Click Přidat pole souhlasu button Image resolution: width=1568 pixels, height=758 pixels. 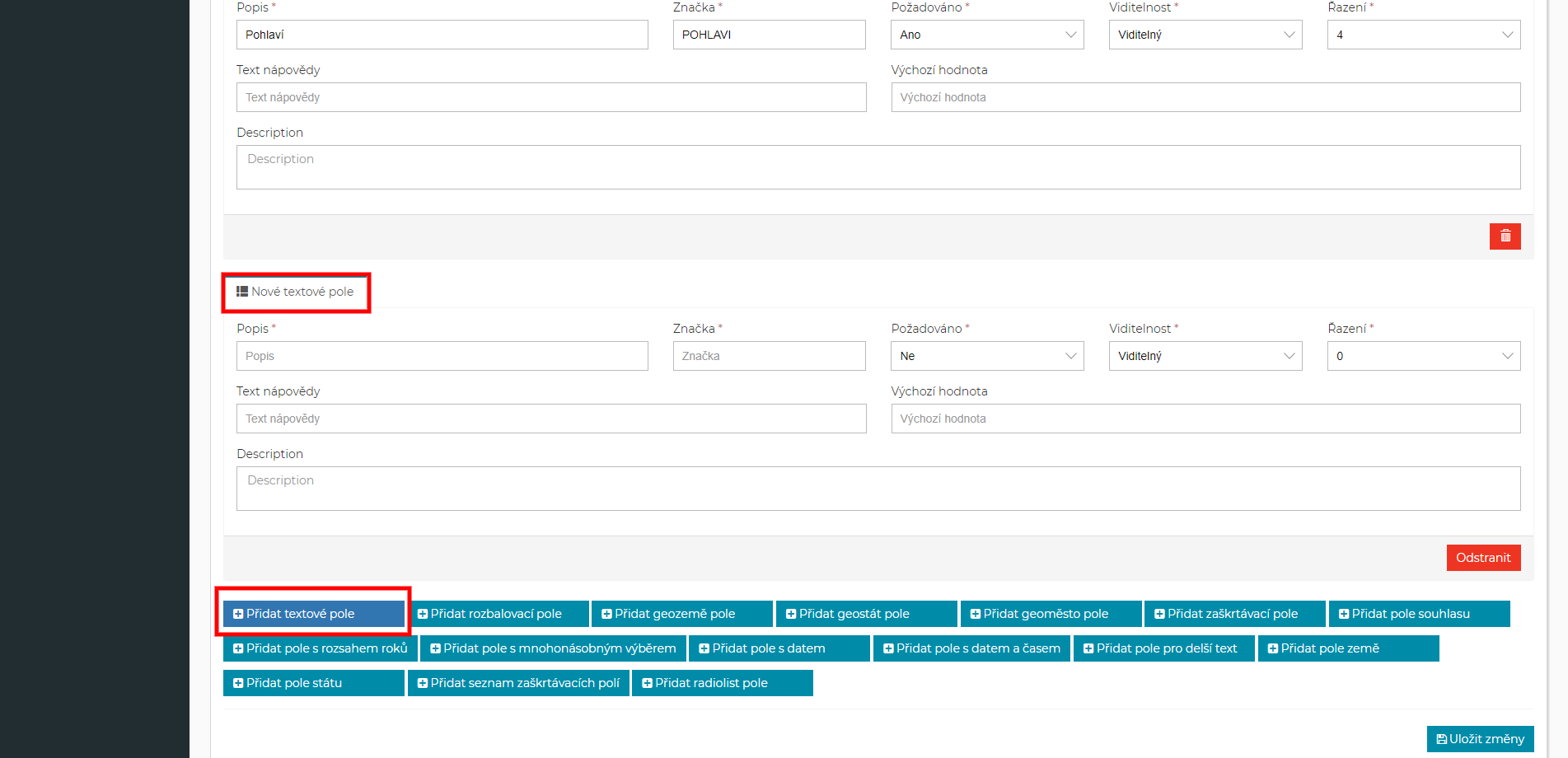click(1420, 614)
